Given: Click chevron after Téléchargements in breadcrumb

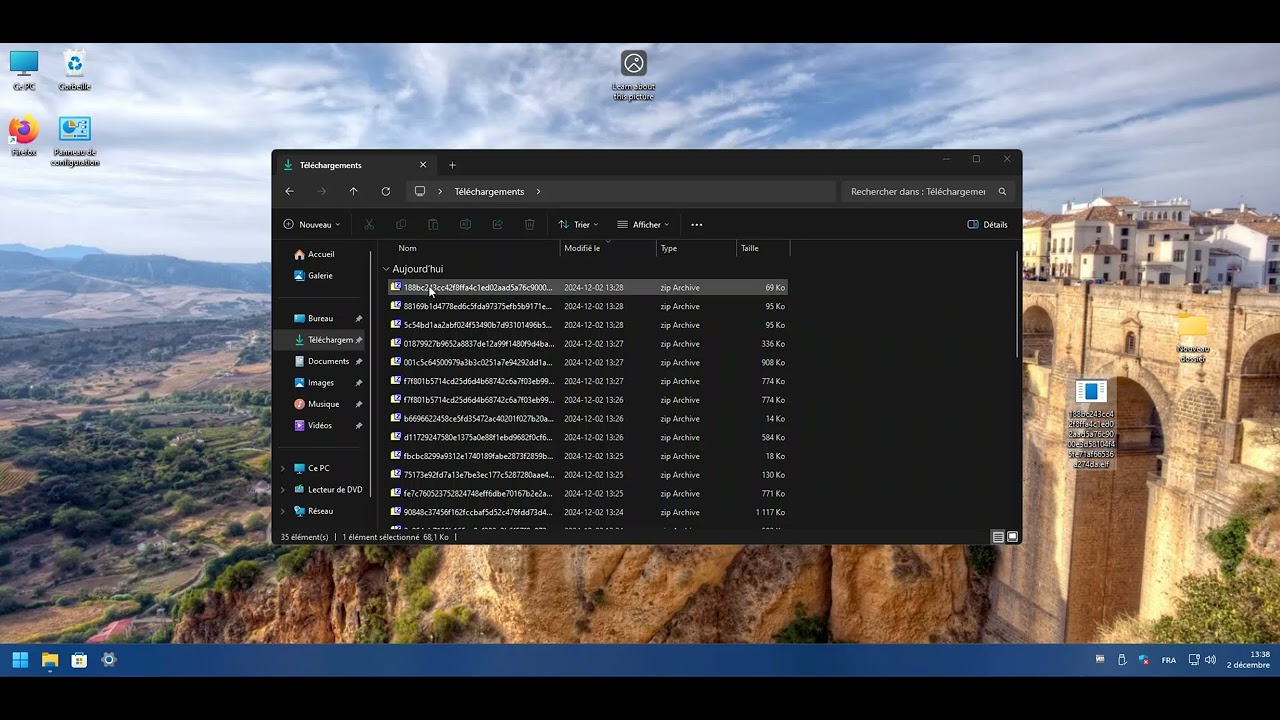Looking at the screenshot, I should [x=538, y=191].
